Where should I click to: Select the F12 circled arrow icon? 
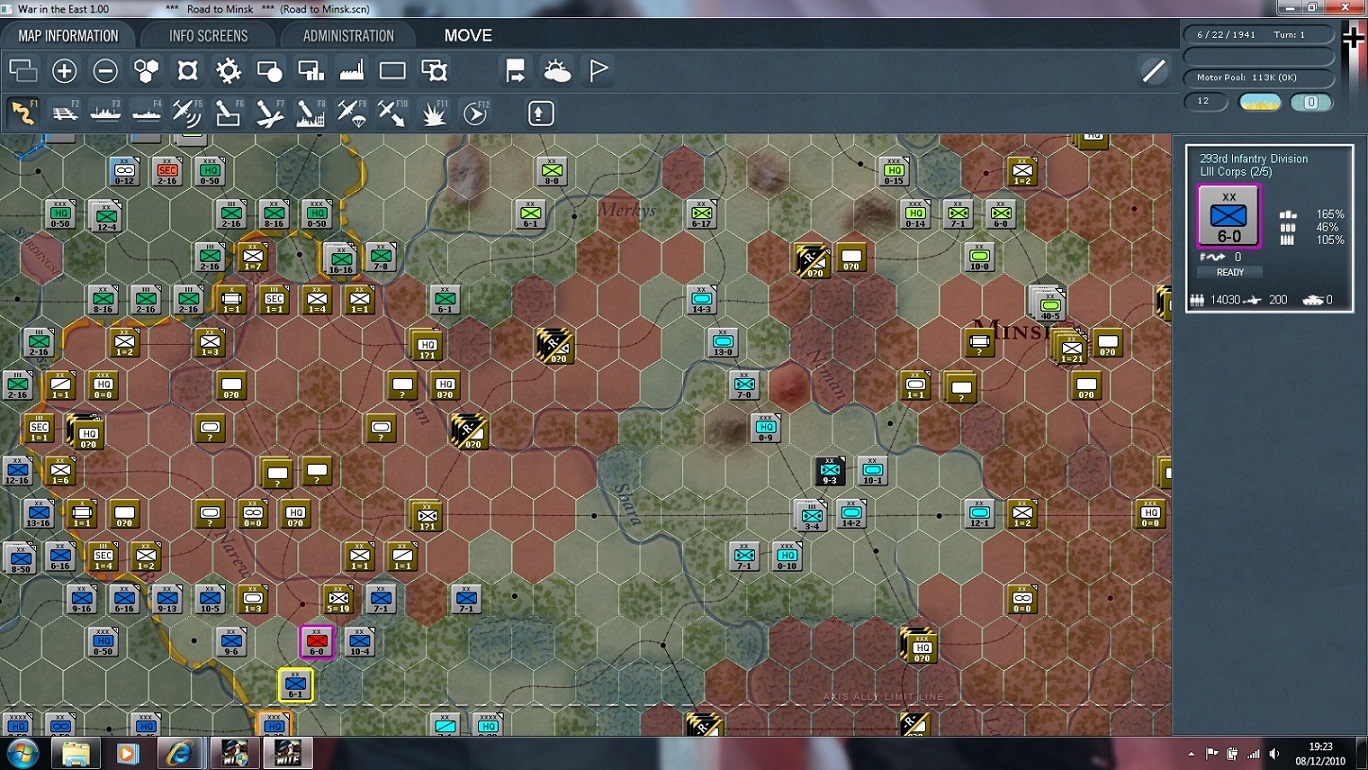[475, 113]
